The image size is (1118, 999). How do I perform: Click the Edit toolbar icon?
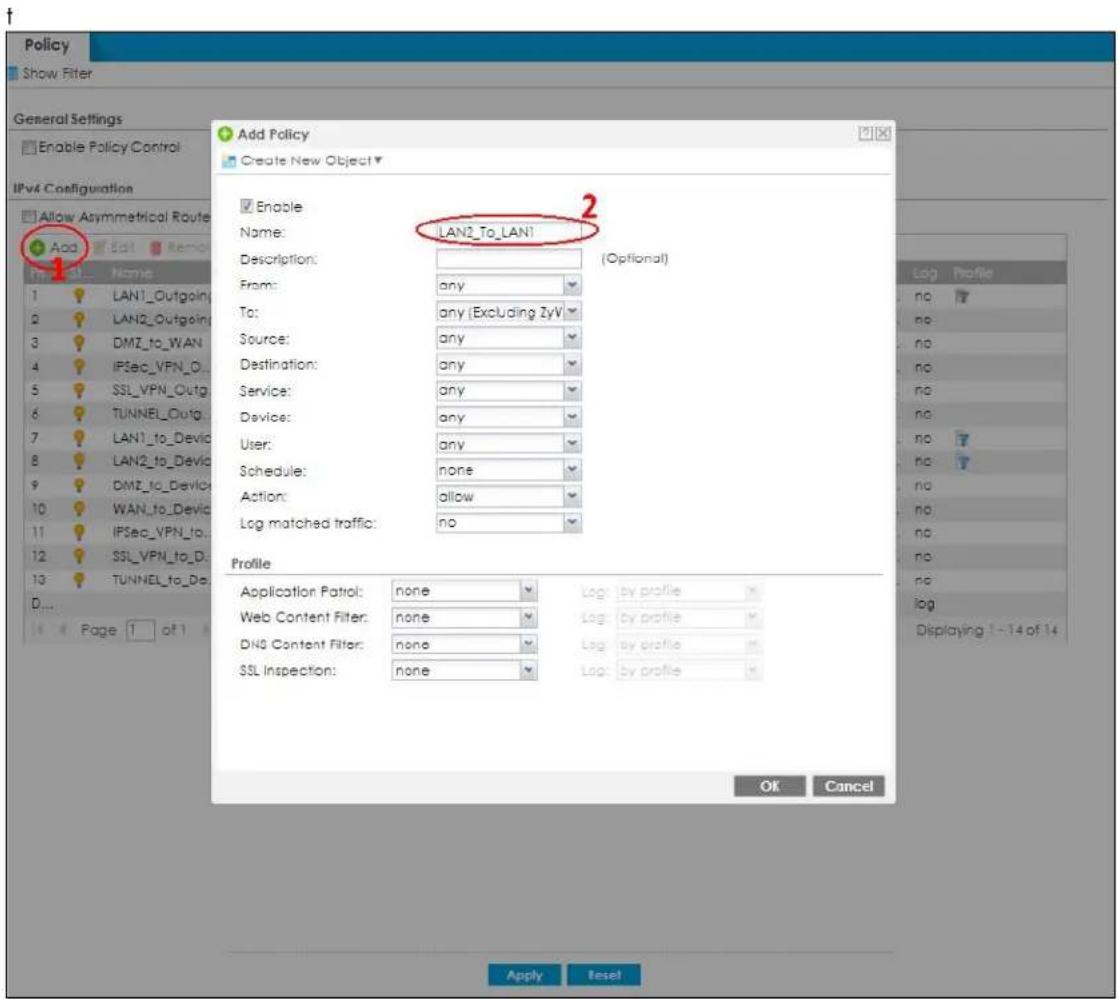pyautogui.click(x=99, y=247)
